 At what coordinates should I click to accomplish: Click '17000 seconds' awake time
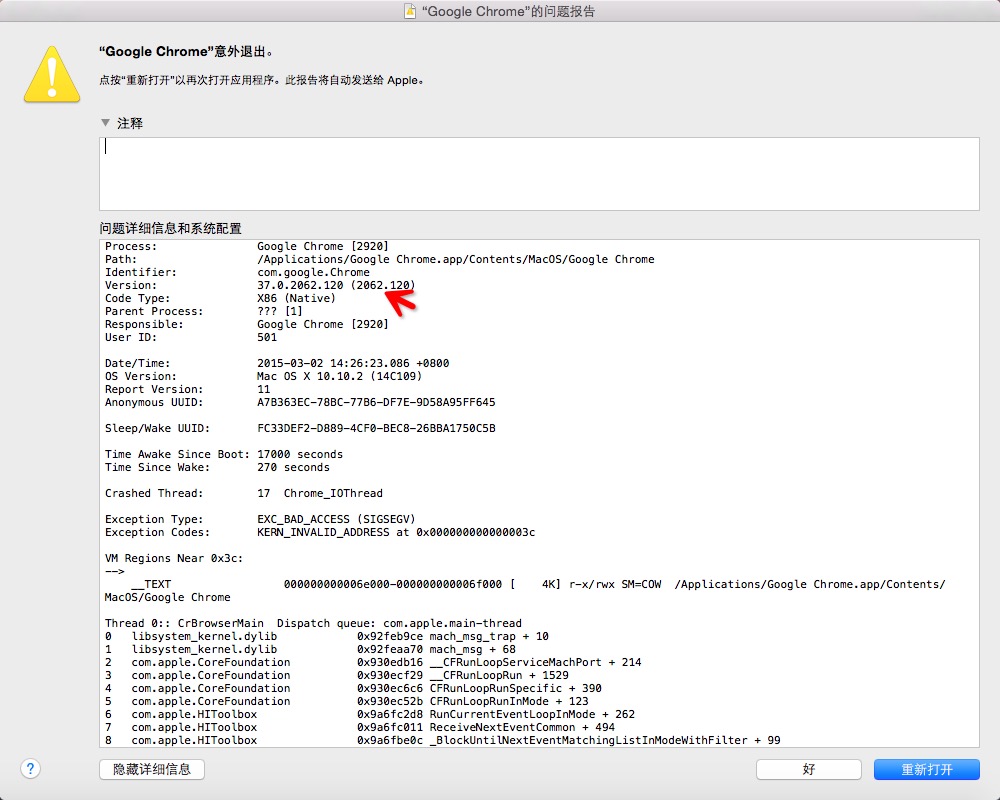tap(300, 454)
